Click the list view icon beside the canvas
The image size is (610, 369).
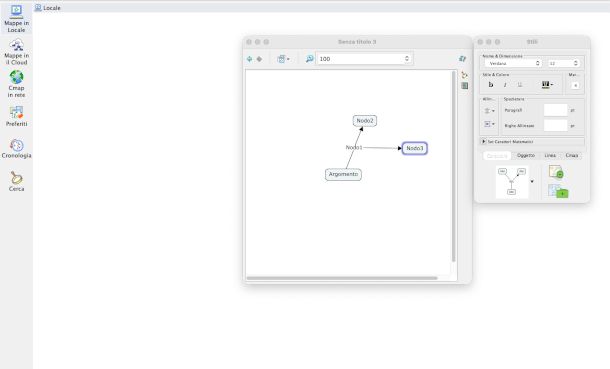click(x=465, y=86)
